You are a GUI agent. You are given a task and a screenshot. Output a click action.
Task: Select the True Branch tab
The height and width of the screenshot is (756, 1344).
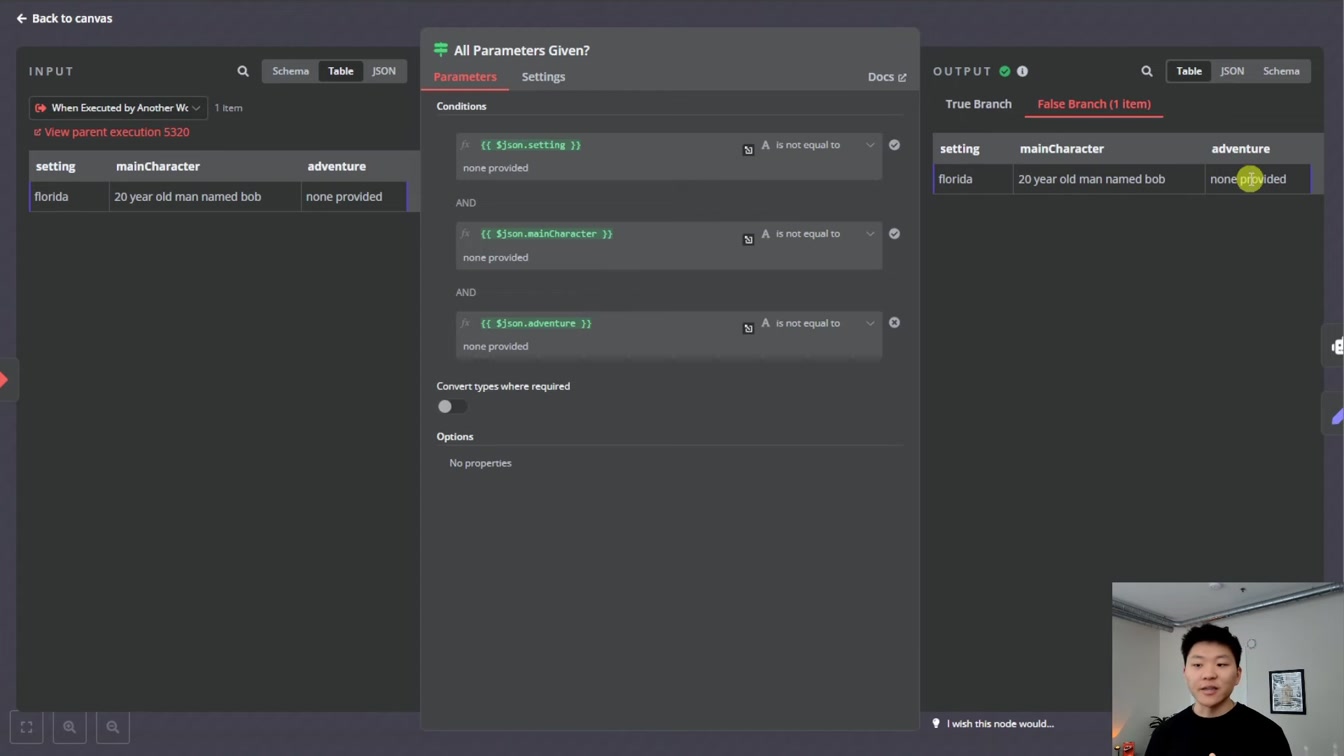978,104
